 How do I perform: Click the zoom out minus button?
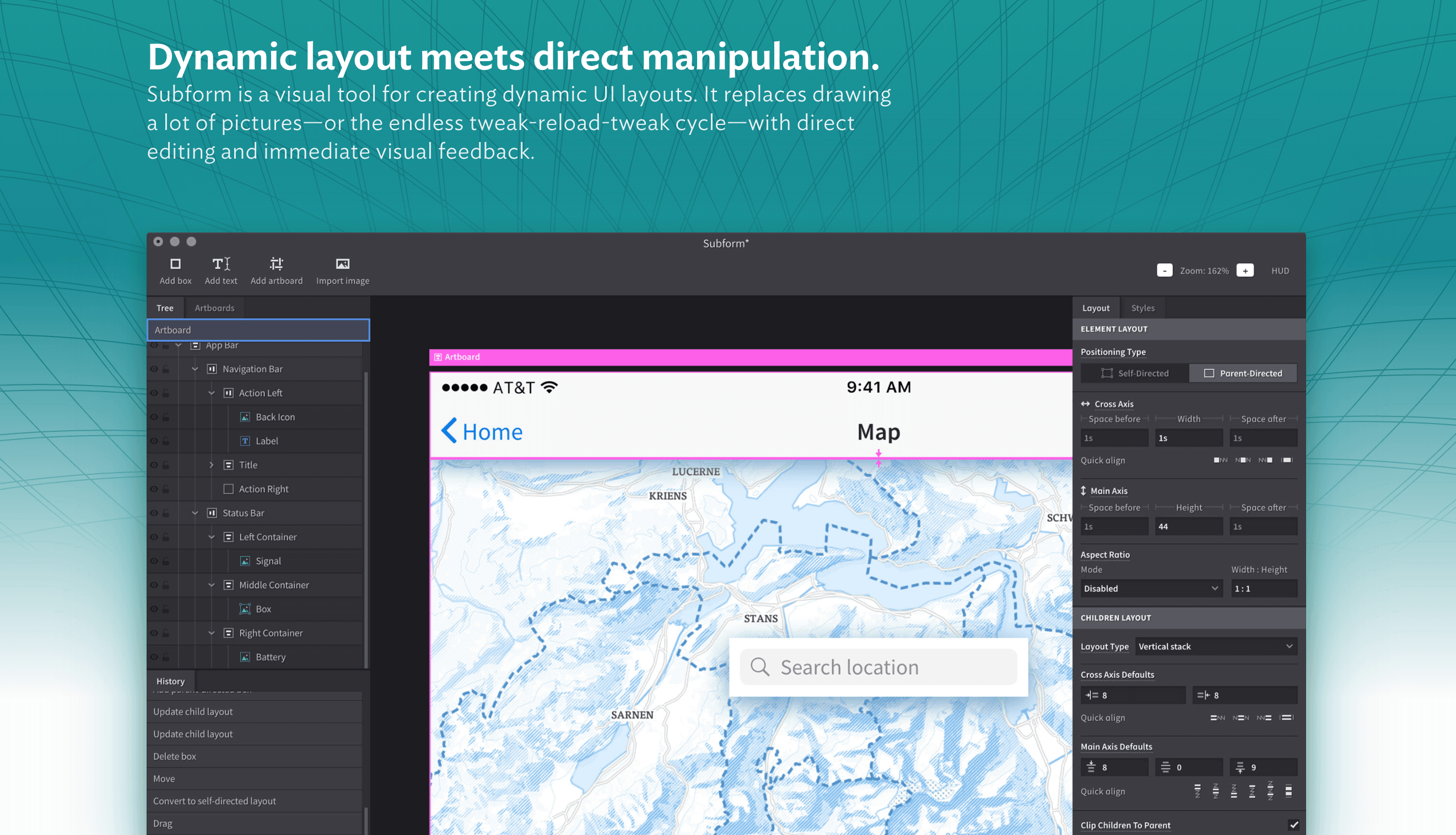coord(1164,270)
